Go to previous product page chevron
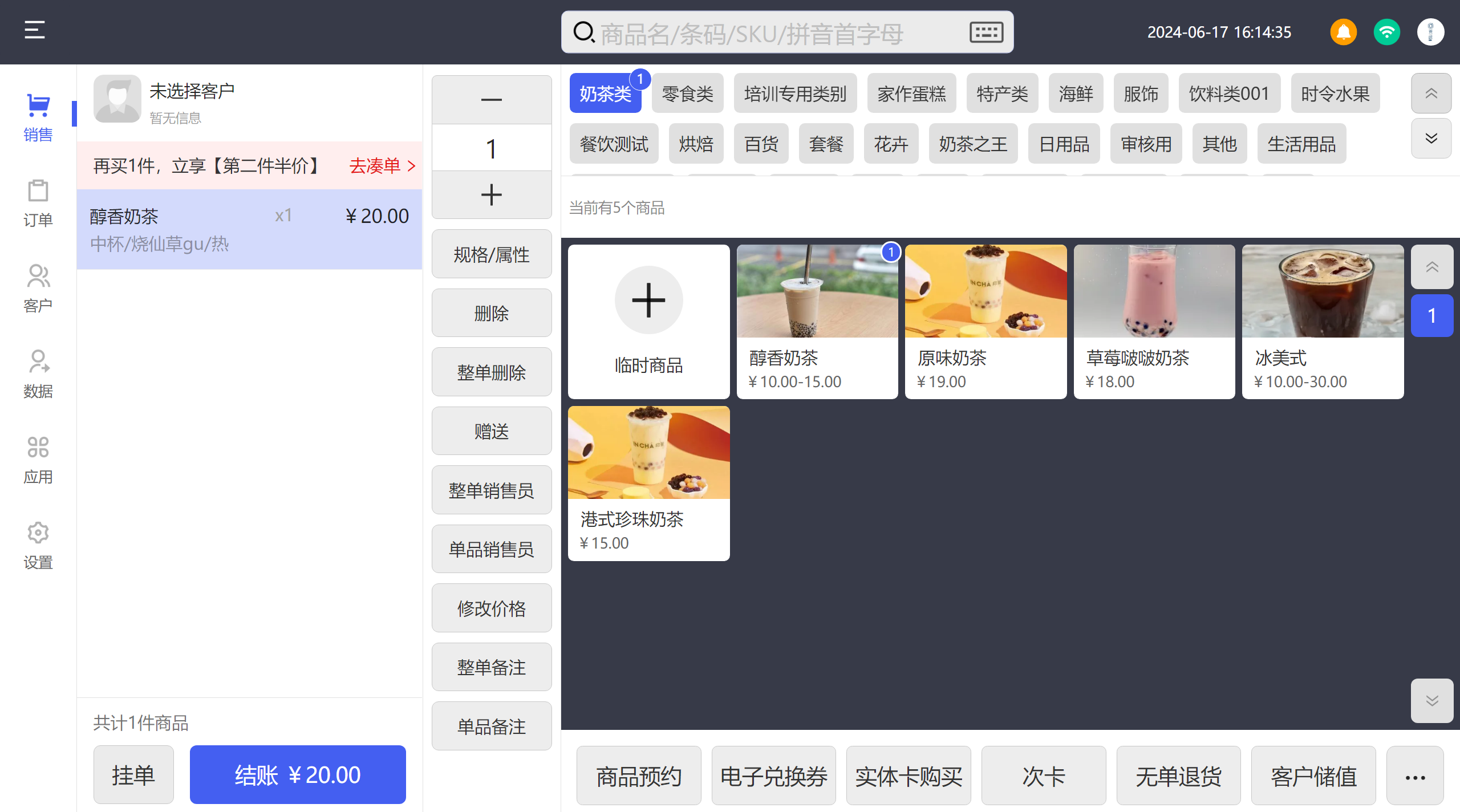Viewport: 1460px width, 812px height. 1432,267
